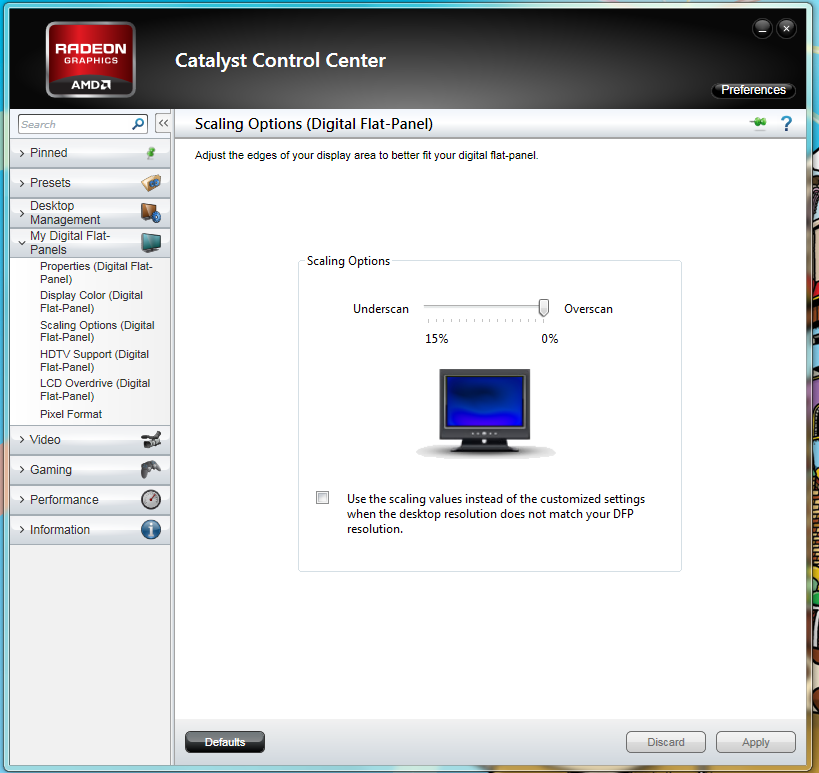819x773 pixels.
Task: Open help via the blue question mark icon
Action: click(785, 124)
